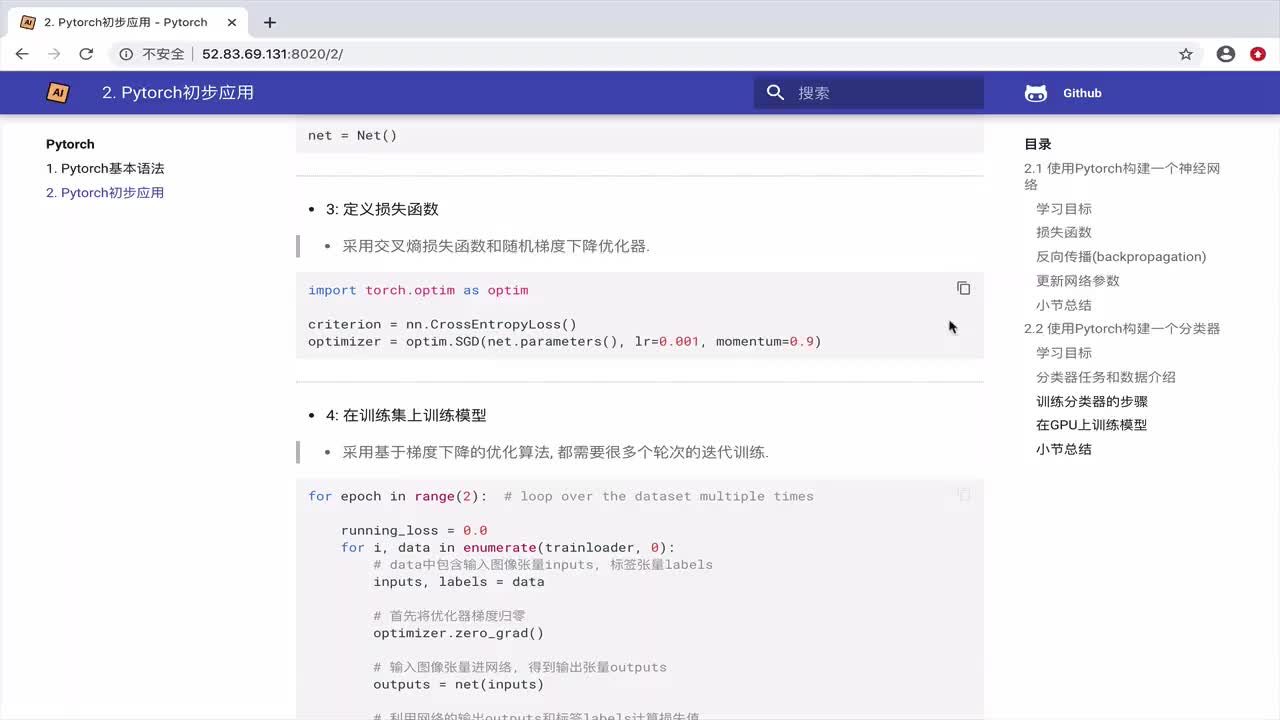The height and width of the screenshot is (720, 1280).
Task: Jump to 小节总结 under section 2.1
Action: click(x=1064, y=304)
